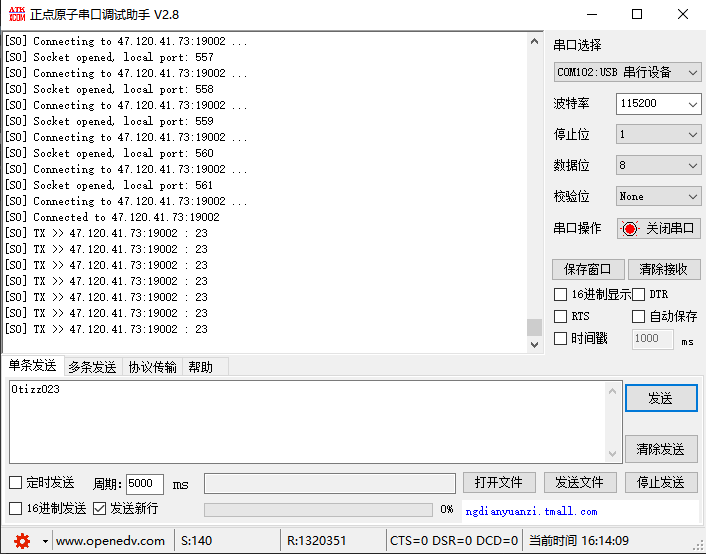Click the R:1320351 received counter
Screen dimensions: 706x554
pos(317,541)
